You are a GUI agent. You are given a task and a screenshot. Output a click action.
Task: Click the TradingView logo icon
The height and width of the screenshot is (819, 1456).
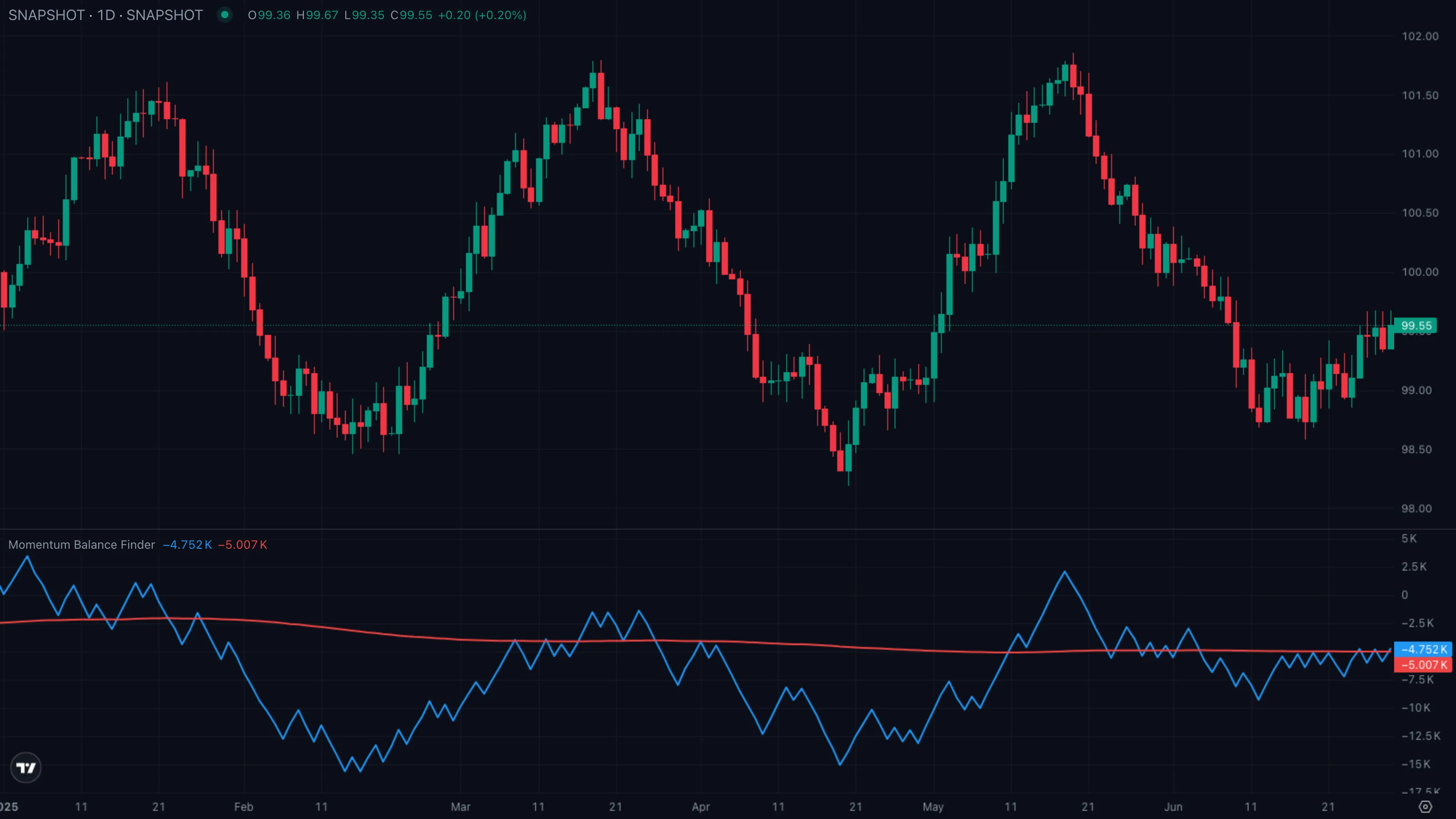pyautogui.click(x=26, y=768)
